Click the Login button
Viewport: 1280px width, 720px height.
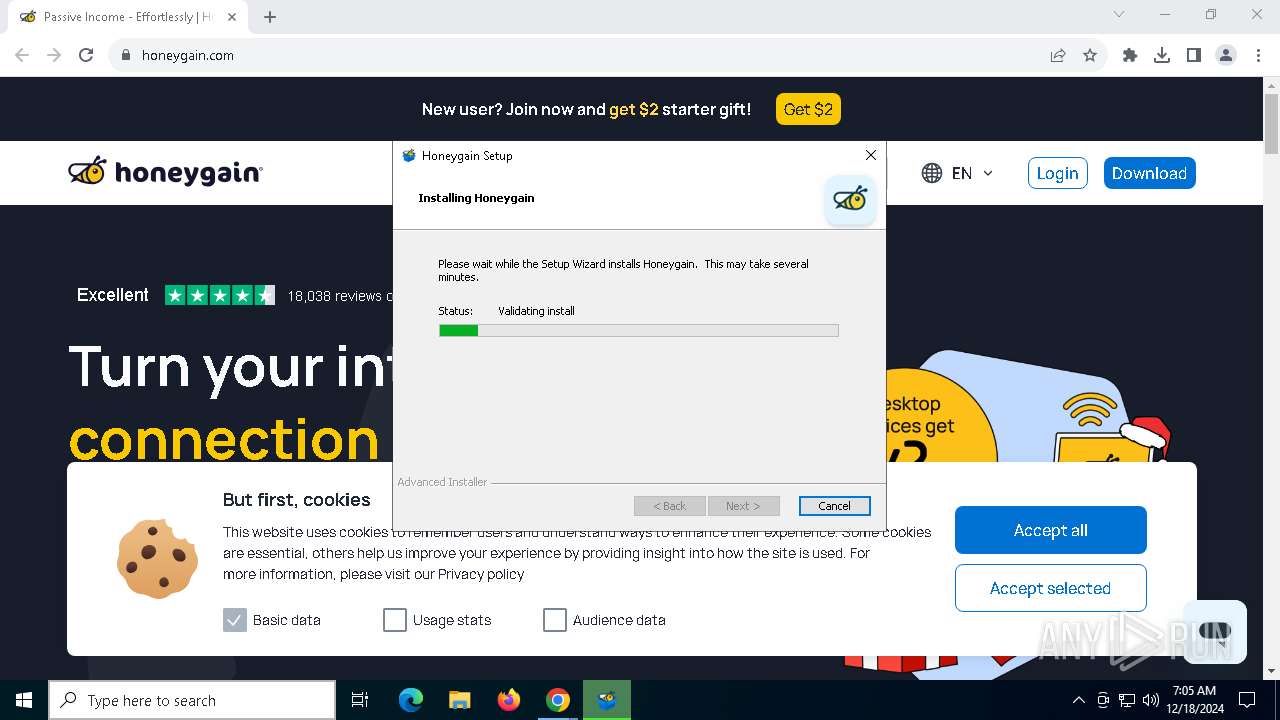(x=1057, y=173)
